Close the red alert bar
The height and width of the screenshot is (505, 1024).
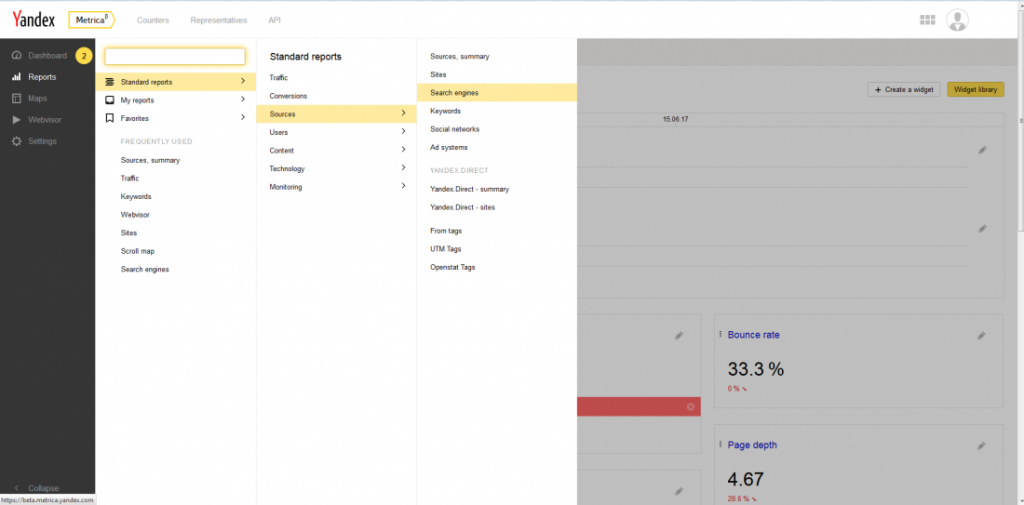click(x=691, y=407)
